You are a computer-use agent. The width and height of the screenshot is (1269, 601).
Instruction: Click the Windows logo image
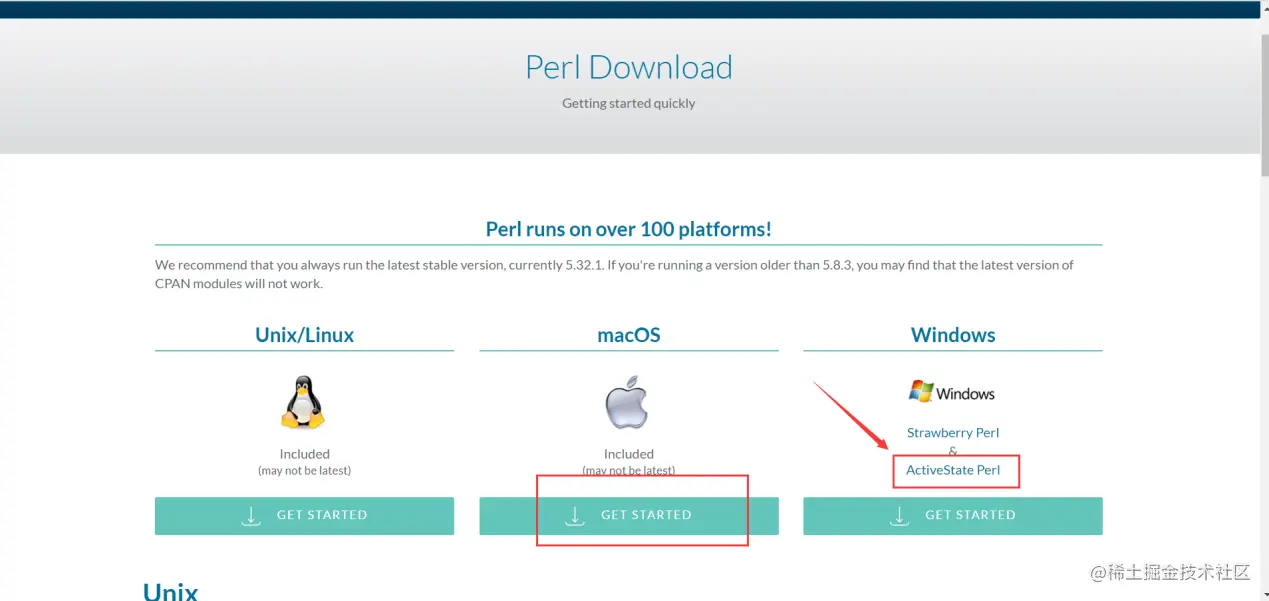click(x=953, y=392)
